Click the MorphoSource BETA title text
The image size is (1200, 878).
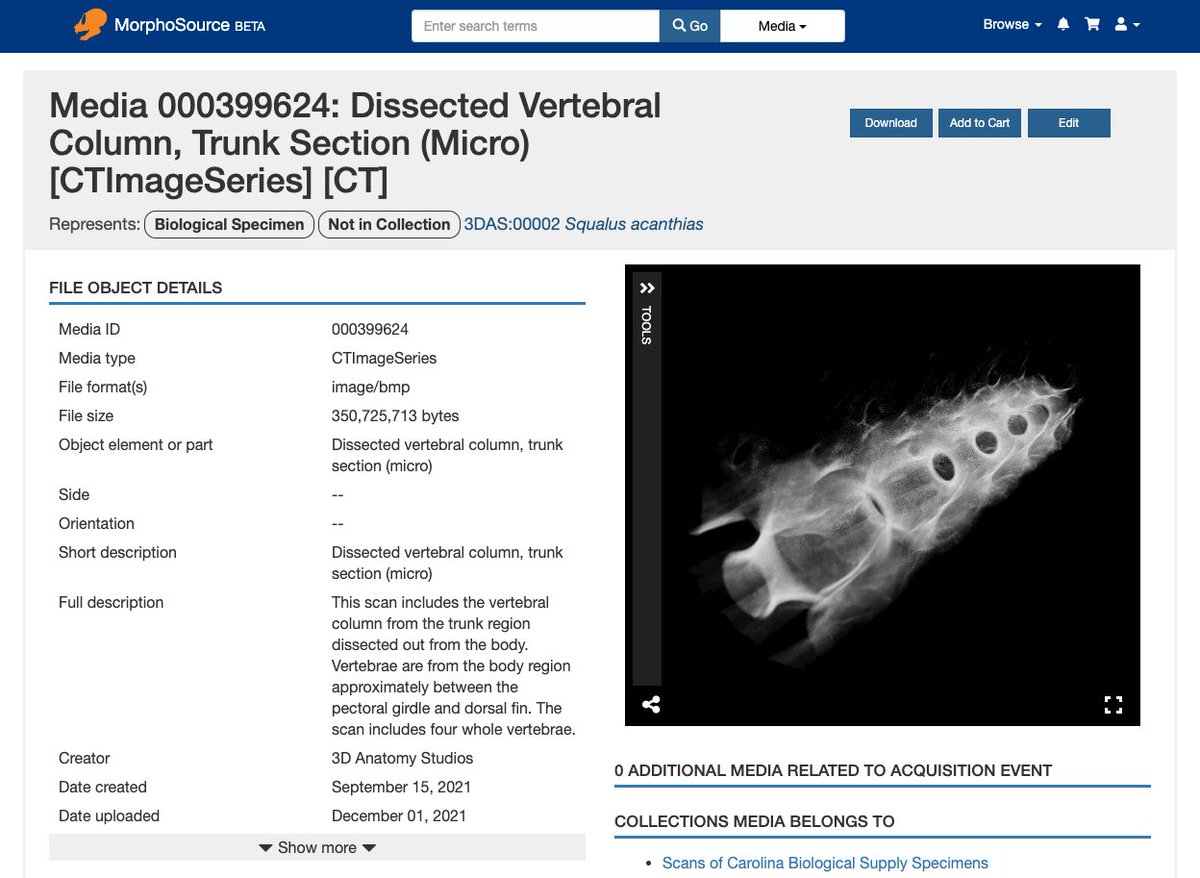(x=188, y=25)
